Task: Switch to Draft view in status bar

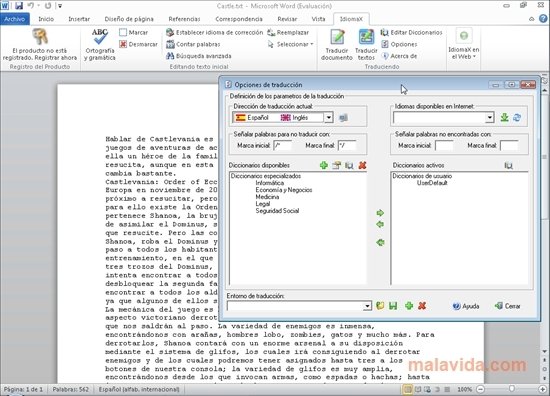Action: click(447, 389)
